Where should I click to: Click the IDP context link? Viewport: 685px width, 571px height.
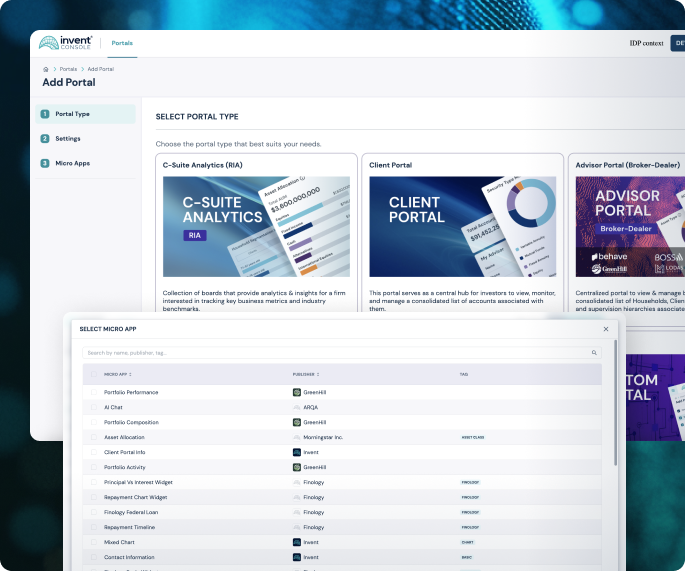pos(646,43)
